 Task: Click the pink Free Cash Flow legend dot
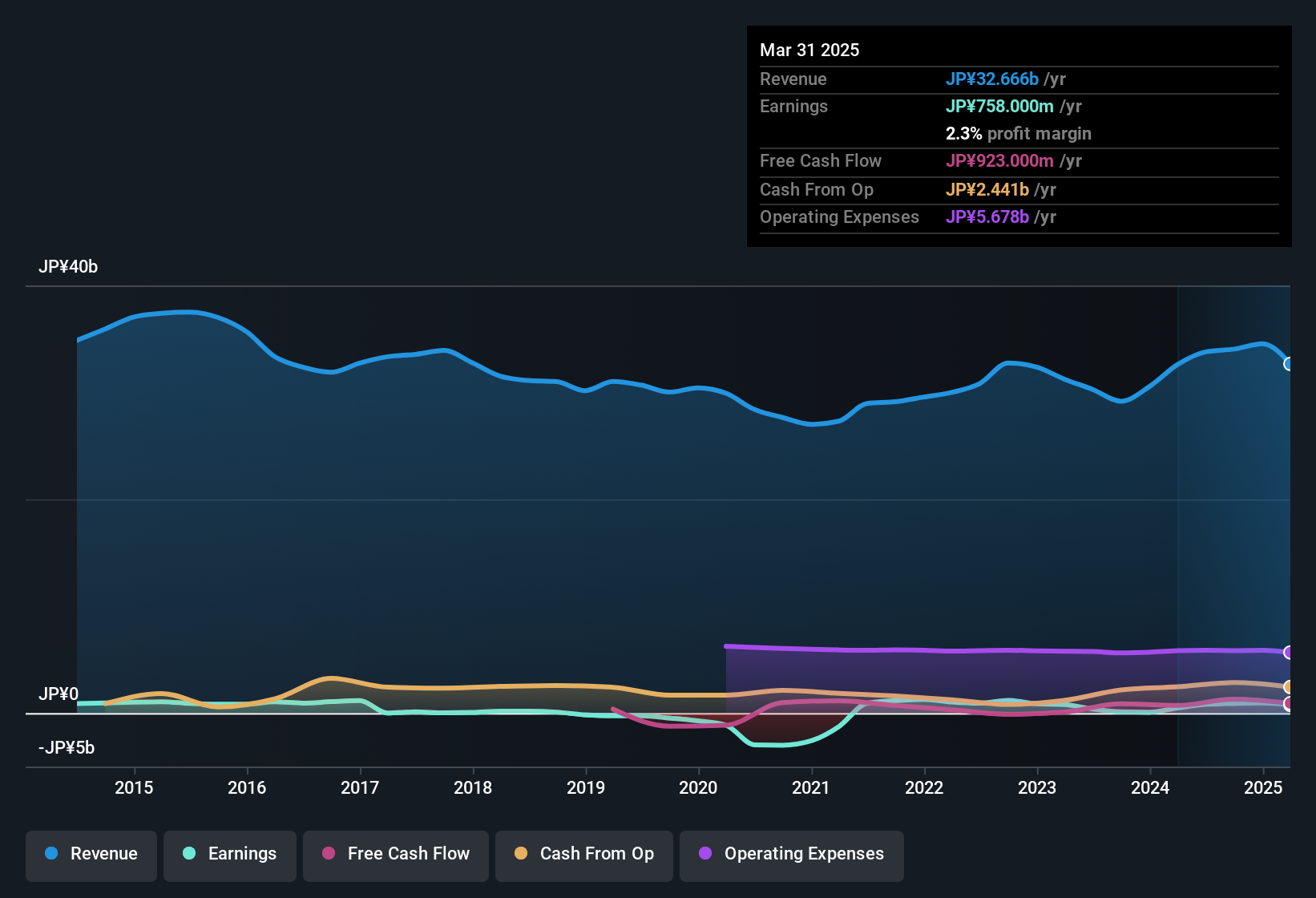click(328, 855)
